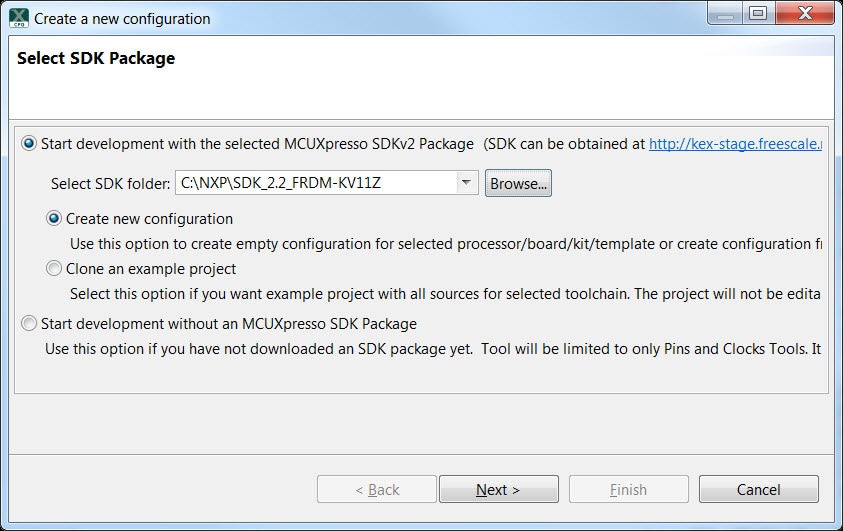Click the MCUXpresso config tool title icon
Viewport: 843px width, 531px height.
click(x=19, y=18)
